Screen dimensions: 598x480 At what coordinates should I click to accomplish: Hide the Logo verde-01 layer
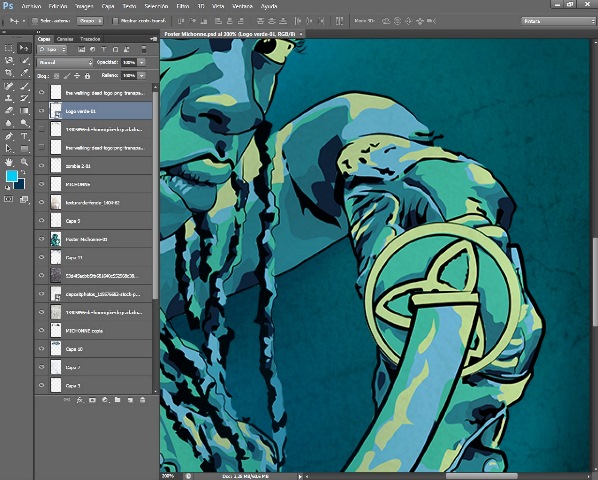(41, 111)
